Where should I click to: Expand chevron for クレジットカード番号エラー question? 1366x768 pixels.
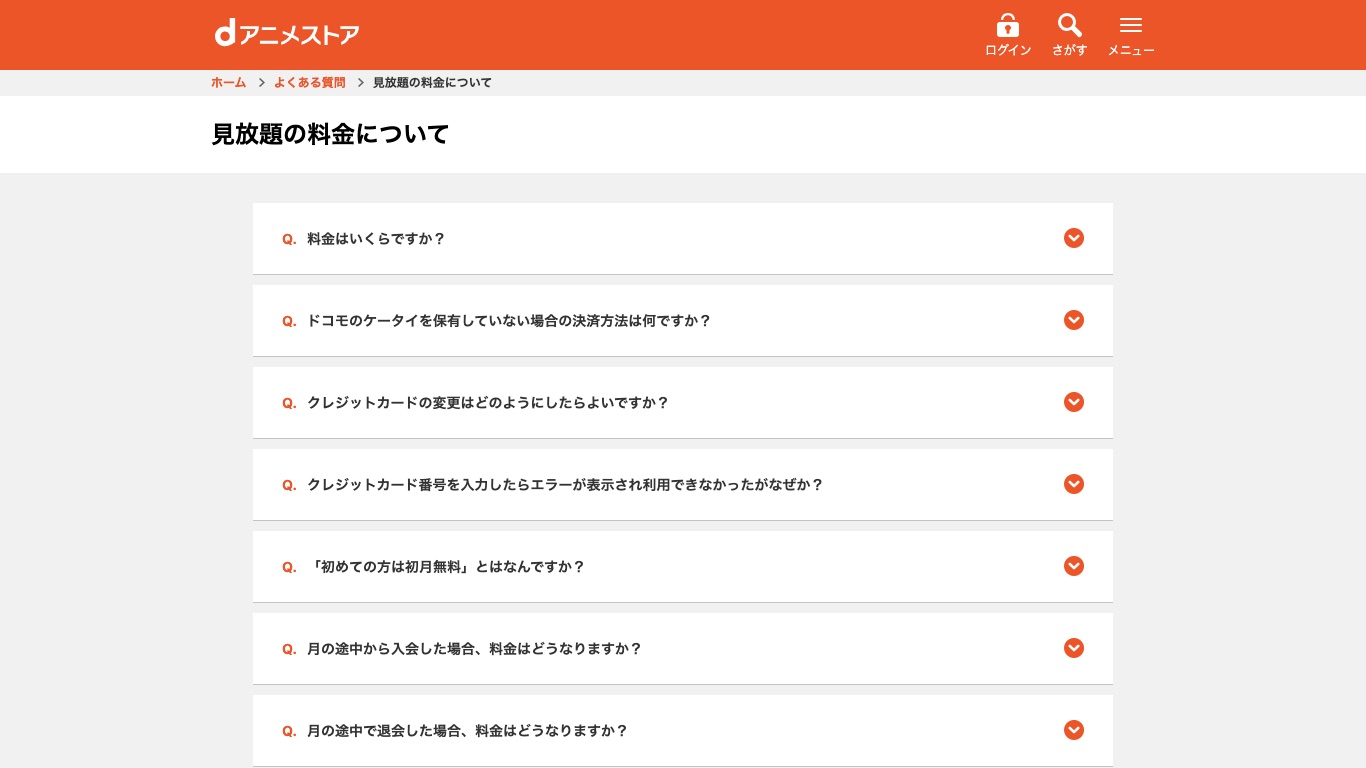pos(1074,484)
